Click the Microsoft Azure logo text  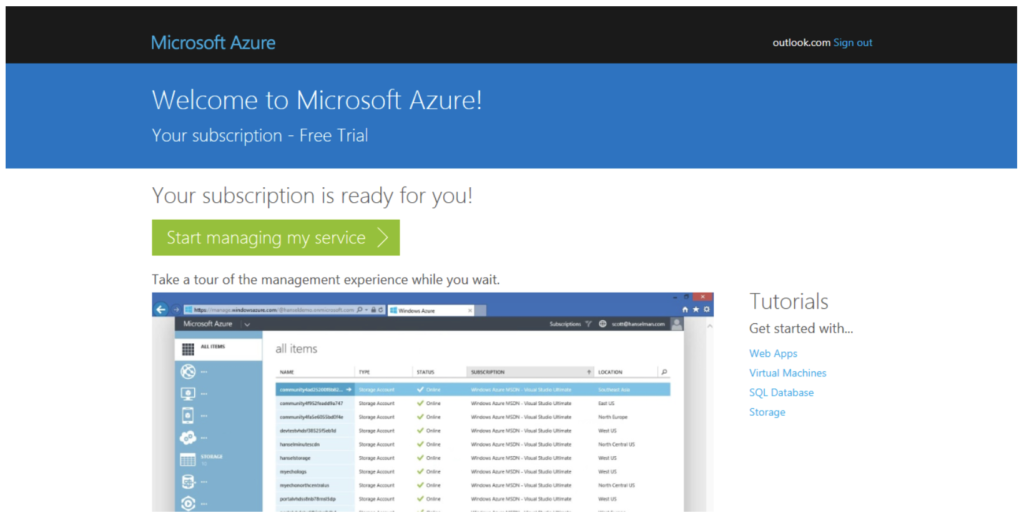(x=213, y=42)
